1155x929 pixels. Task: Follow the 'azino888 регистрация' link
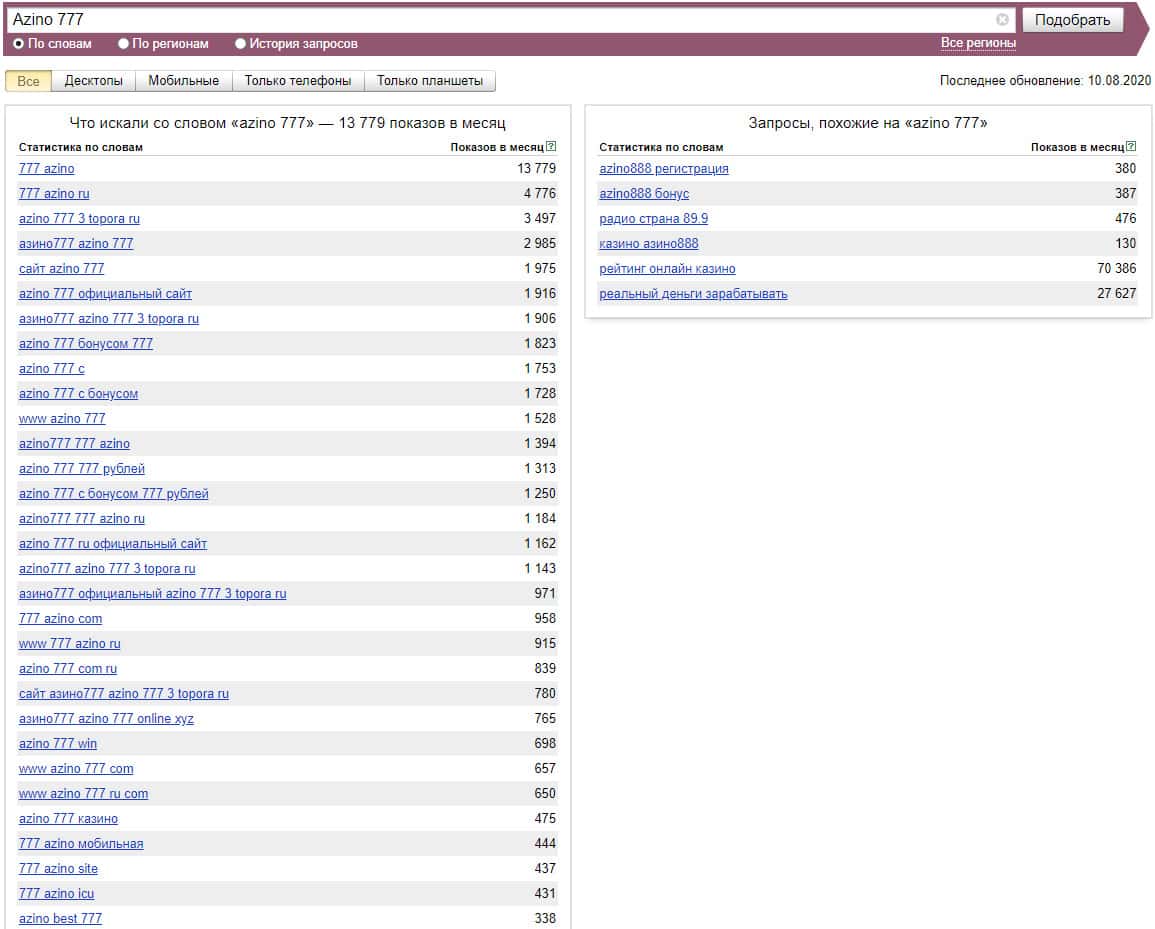pyautogui.click(x=664, y=169)
